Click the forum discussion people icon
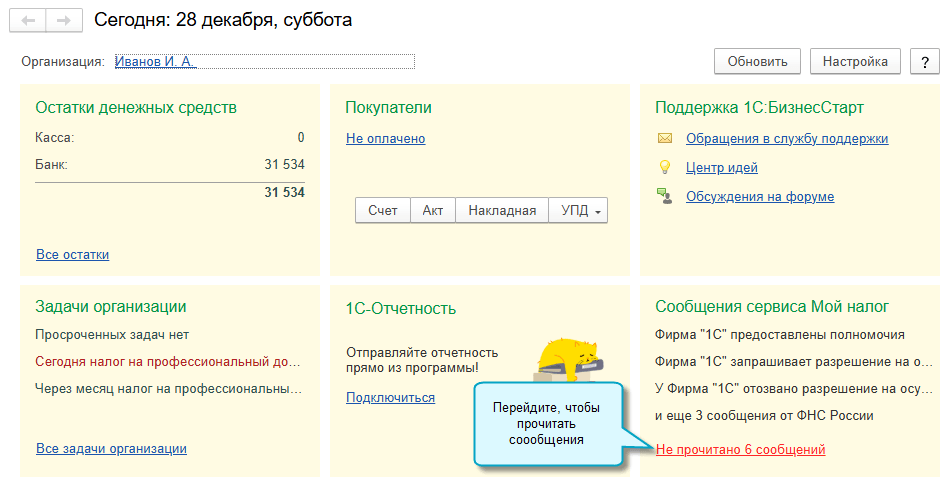 [665, 197]
